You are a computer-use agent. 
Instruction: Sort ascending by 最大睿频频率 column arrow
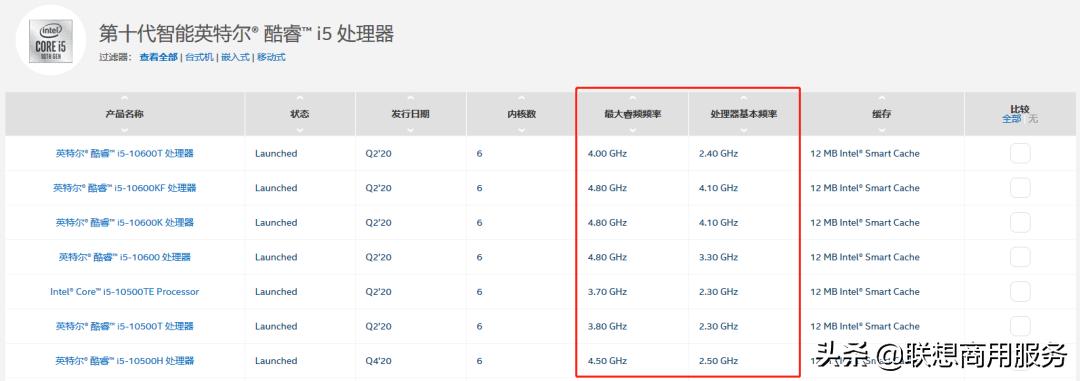632,98
